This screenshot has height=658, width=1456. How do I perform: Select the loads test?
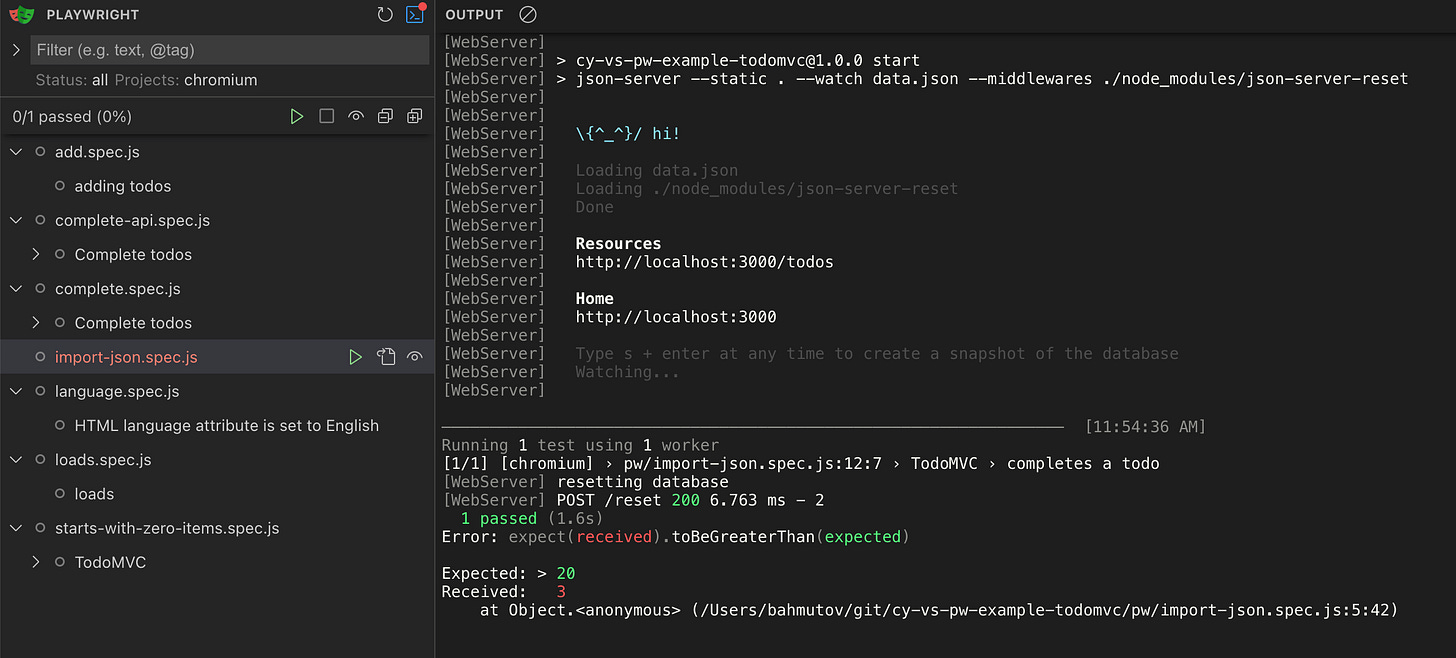click(x=94, y=494)
